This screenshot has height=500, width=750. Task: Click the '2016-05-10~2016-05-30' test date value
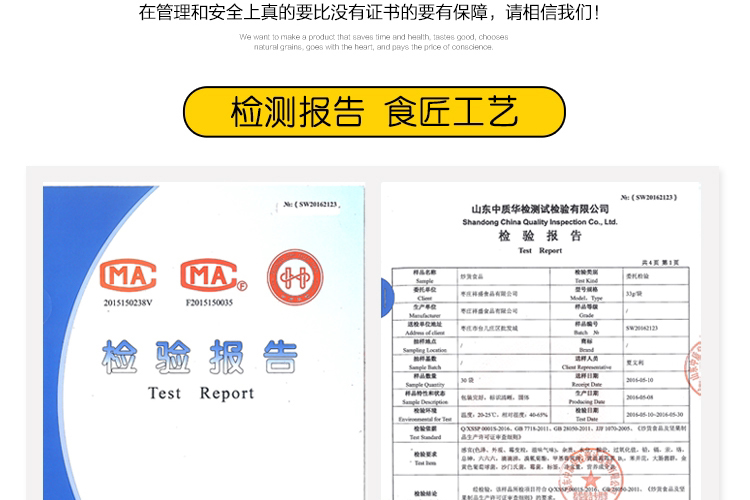point(655,414)
